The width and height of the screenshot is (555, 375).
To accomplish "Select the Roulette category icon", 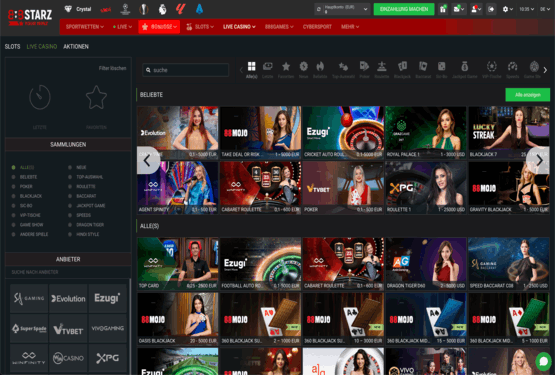I will 382,66.
